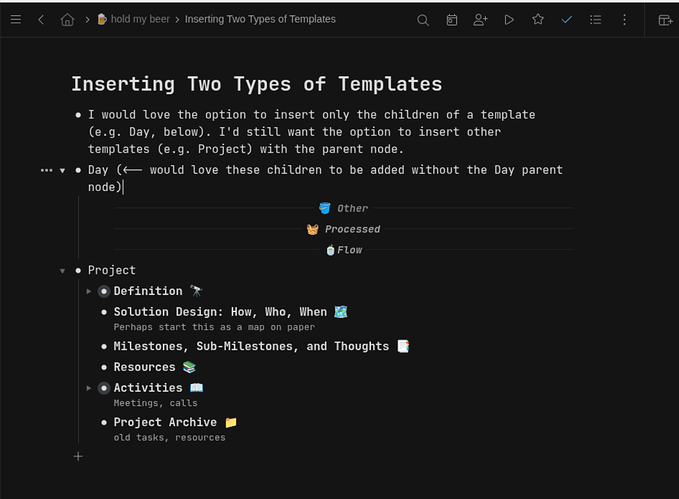
Task: Open the three-dot node menu beside Day
Action: (x=46, y=170)
